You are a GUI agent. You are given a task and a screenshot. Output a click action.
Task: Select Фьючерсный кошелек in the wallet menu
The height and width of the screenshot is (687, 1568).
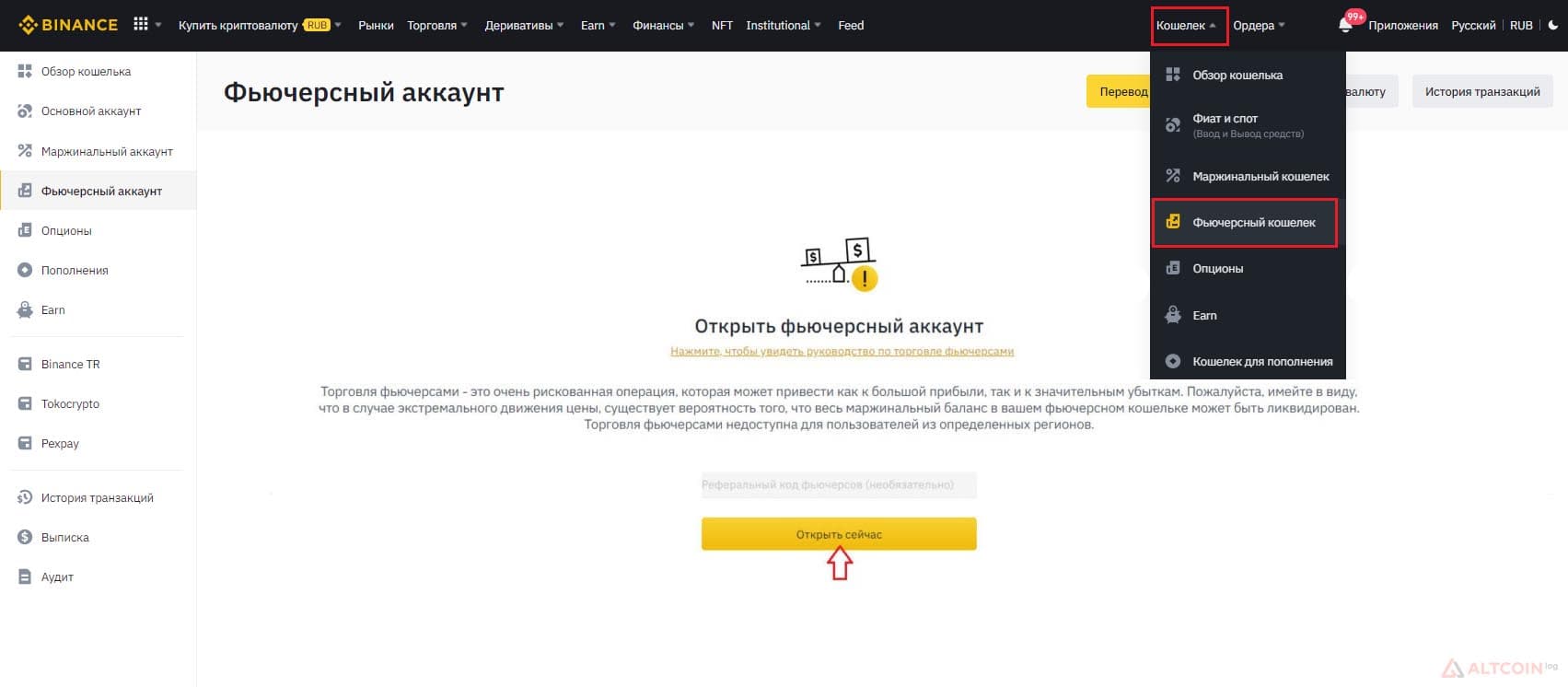click(x=1245, y=222)
